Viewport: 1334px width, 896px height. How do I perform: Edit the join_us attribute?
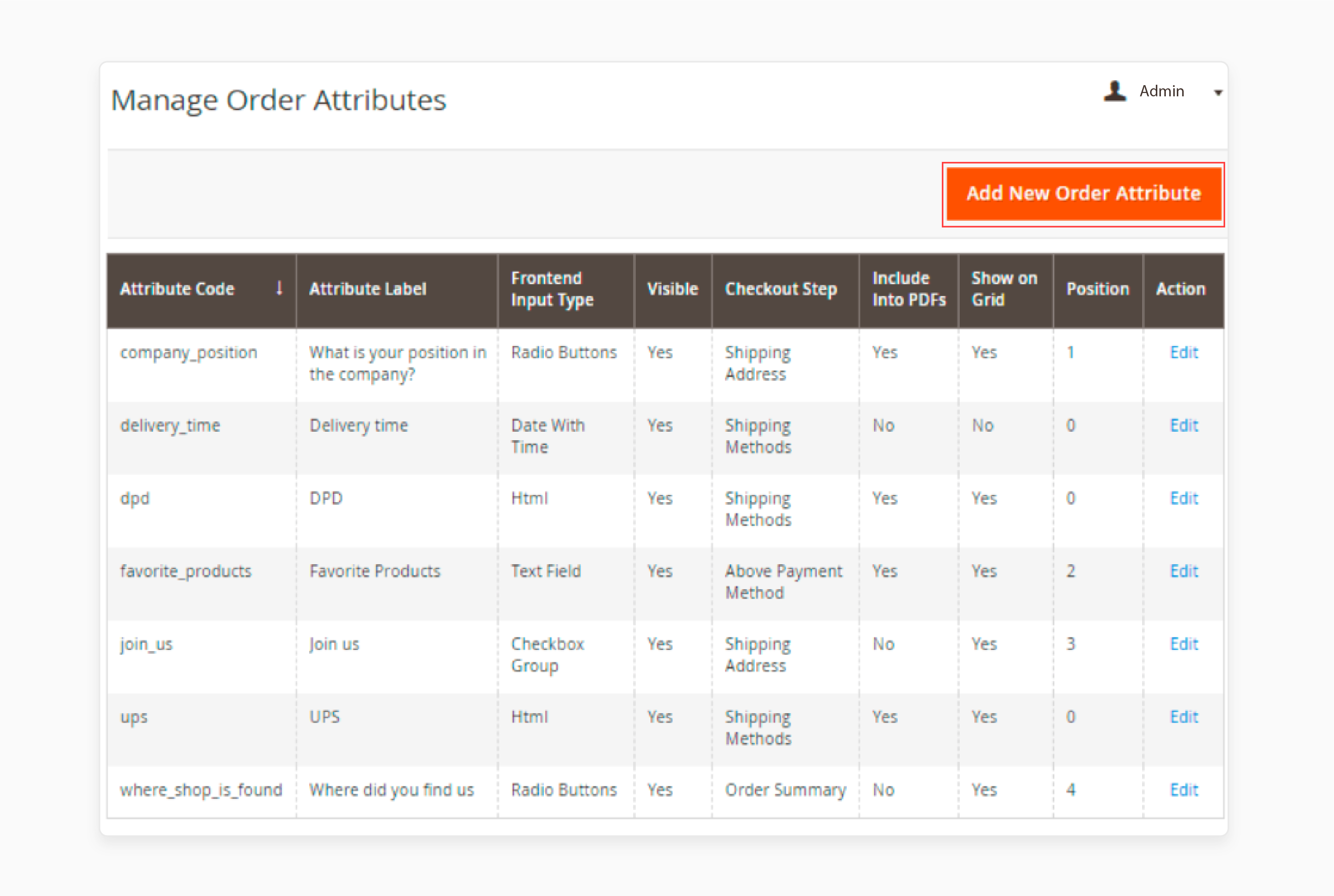tap(1184, 644)
